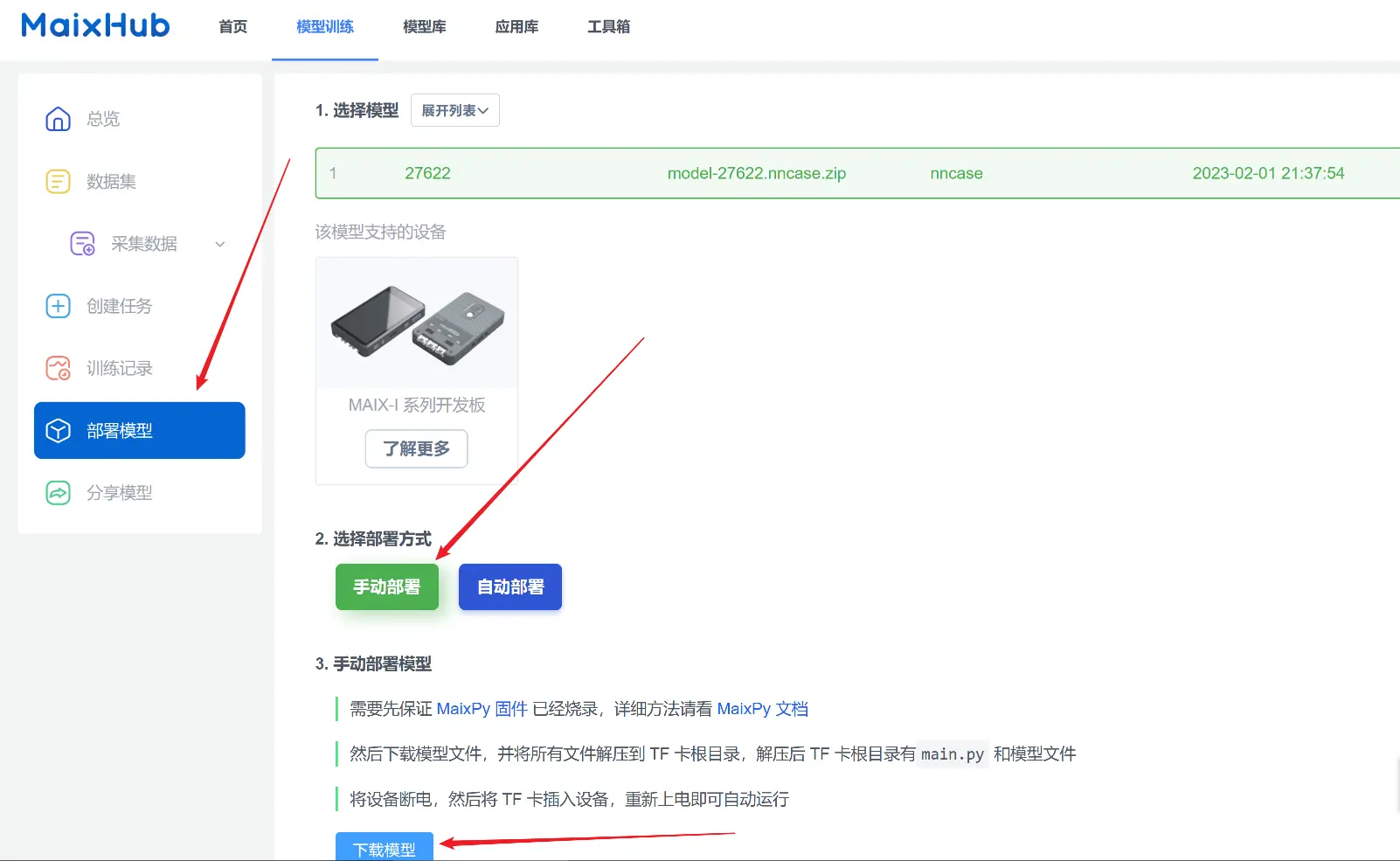This screenshot has width=1400, height=861.
Task: Click the 创建任务 plus icon
Action: [x=58, y=306]
